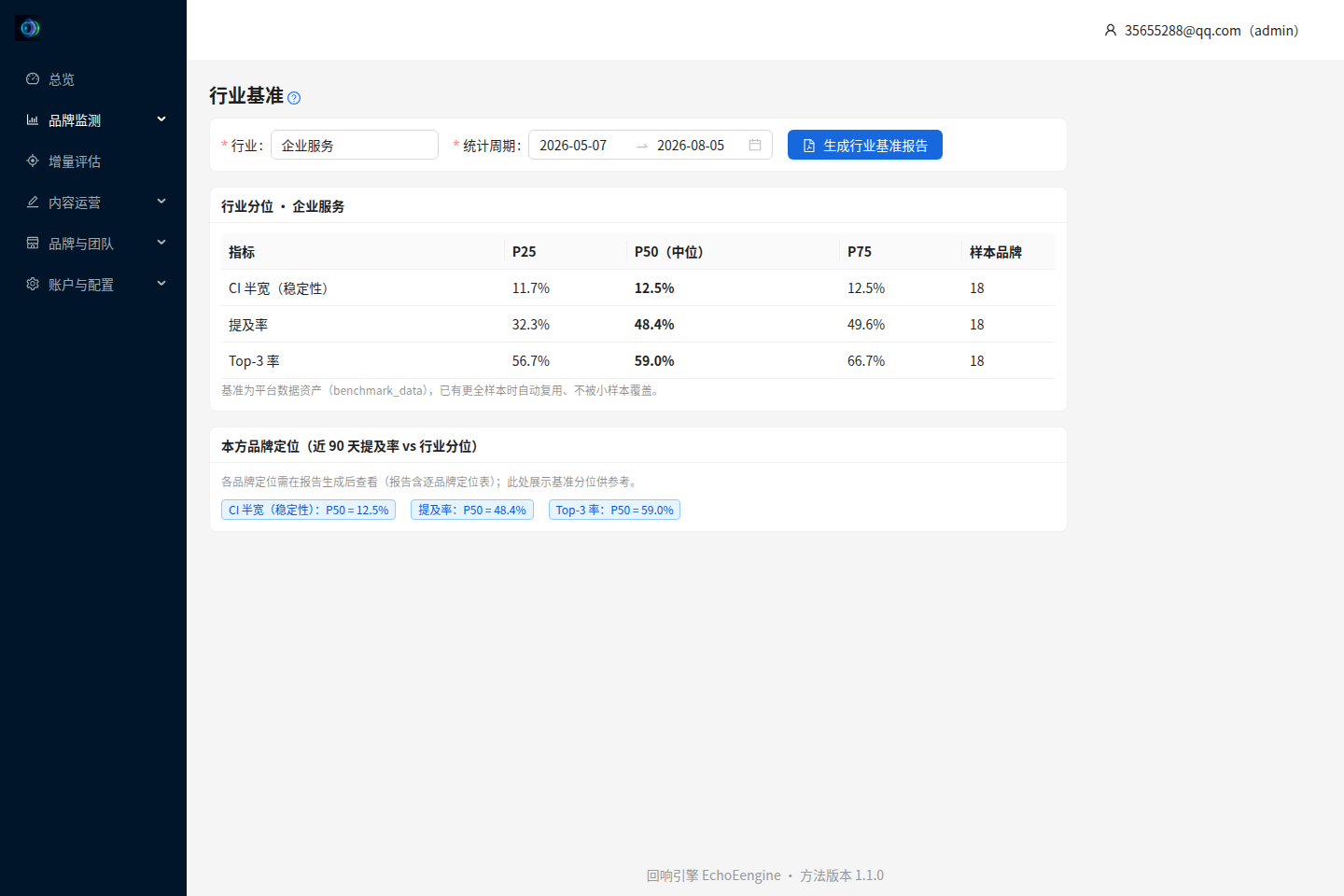Screen dimensions: 1344x896
Task: Expand the 品牌与团队 menu chevron
Action: point(161,243)
